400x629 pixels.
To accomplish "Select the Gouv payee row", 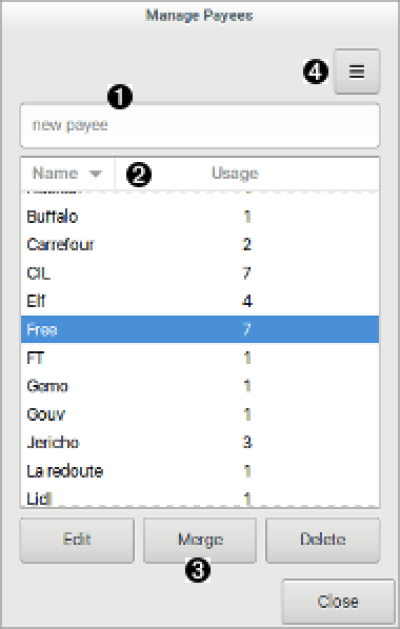I will [200, 414].
